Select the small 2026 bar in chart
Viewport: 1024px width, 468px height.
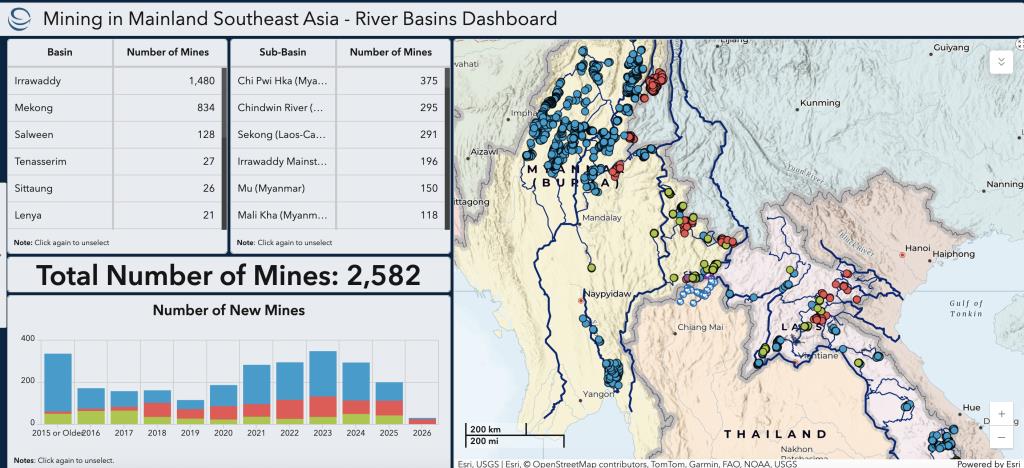[423, 421]
